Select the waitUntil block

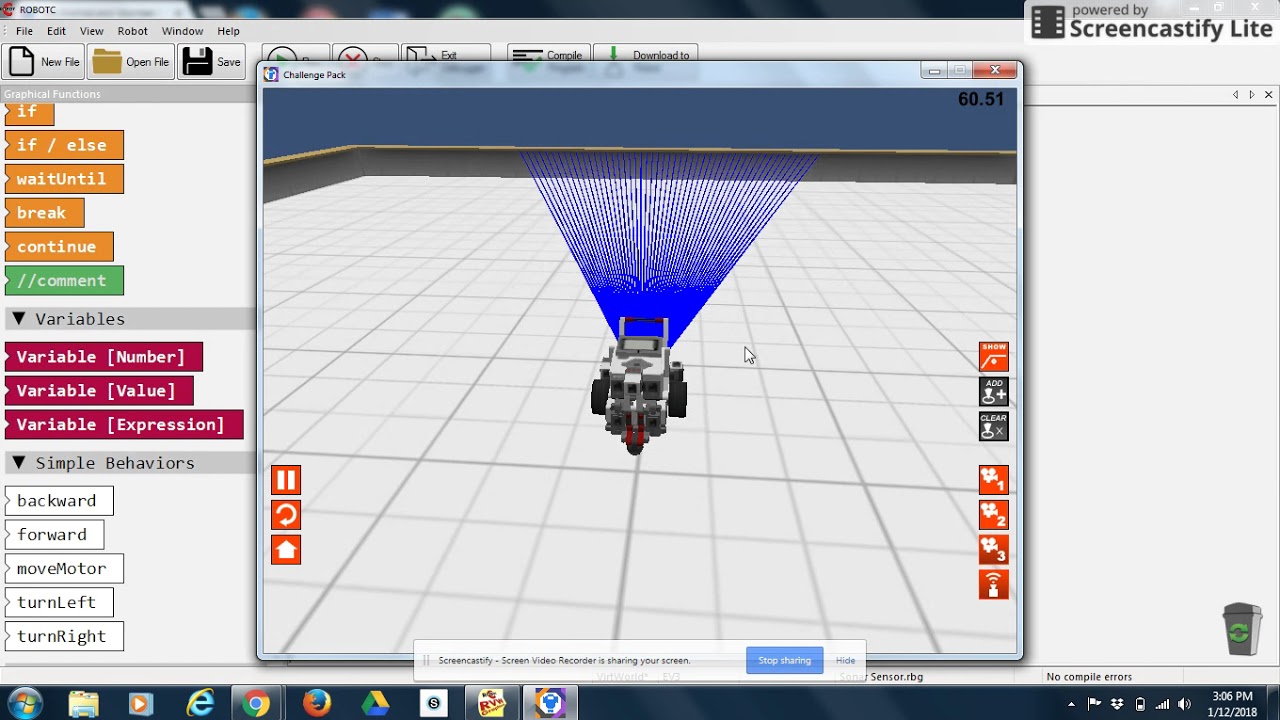click(64, 179)
